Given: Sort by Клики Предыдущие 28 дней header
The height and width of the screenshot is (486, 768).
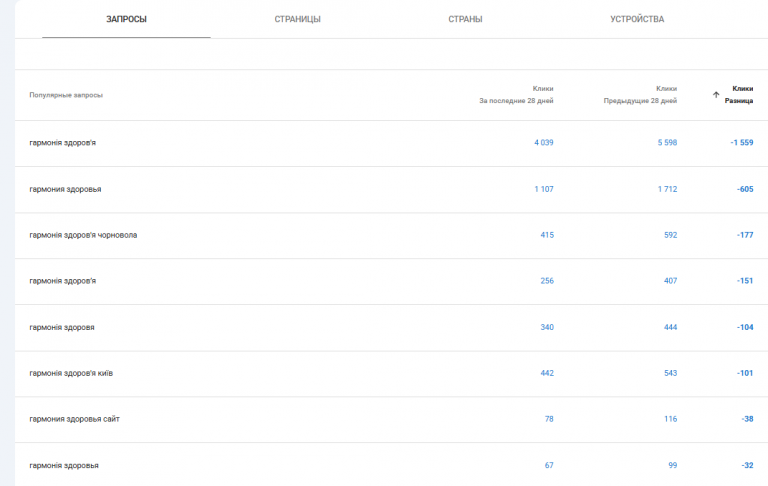Looking at the screenshot, I should (640, 95).
